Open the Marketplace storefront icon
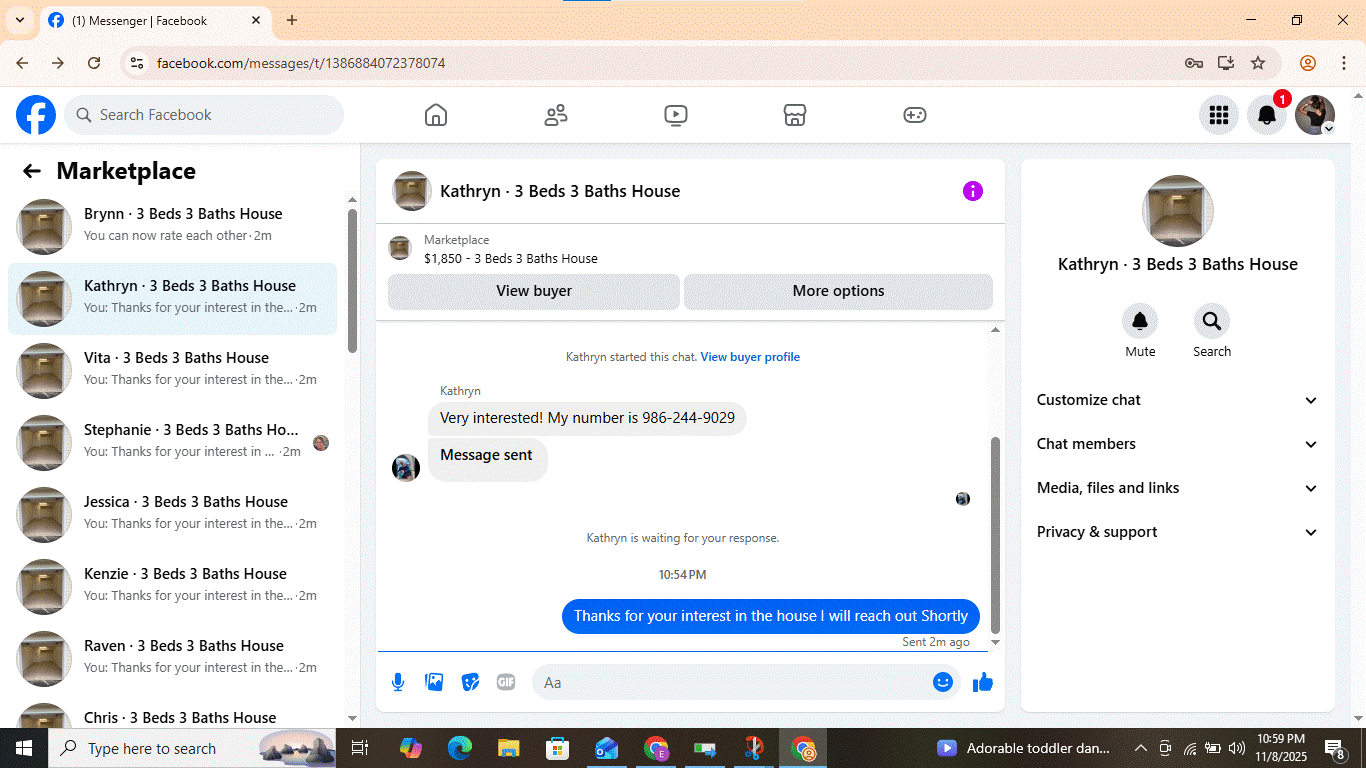 click(795, 115)
